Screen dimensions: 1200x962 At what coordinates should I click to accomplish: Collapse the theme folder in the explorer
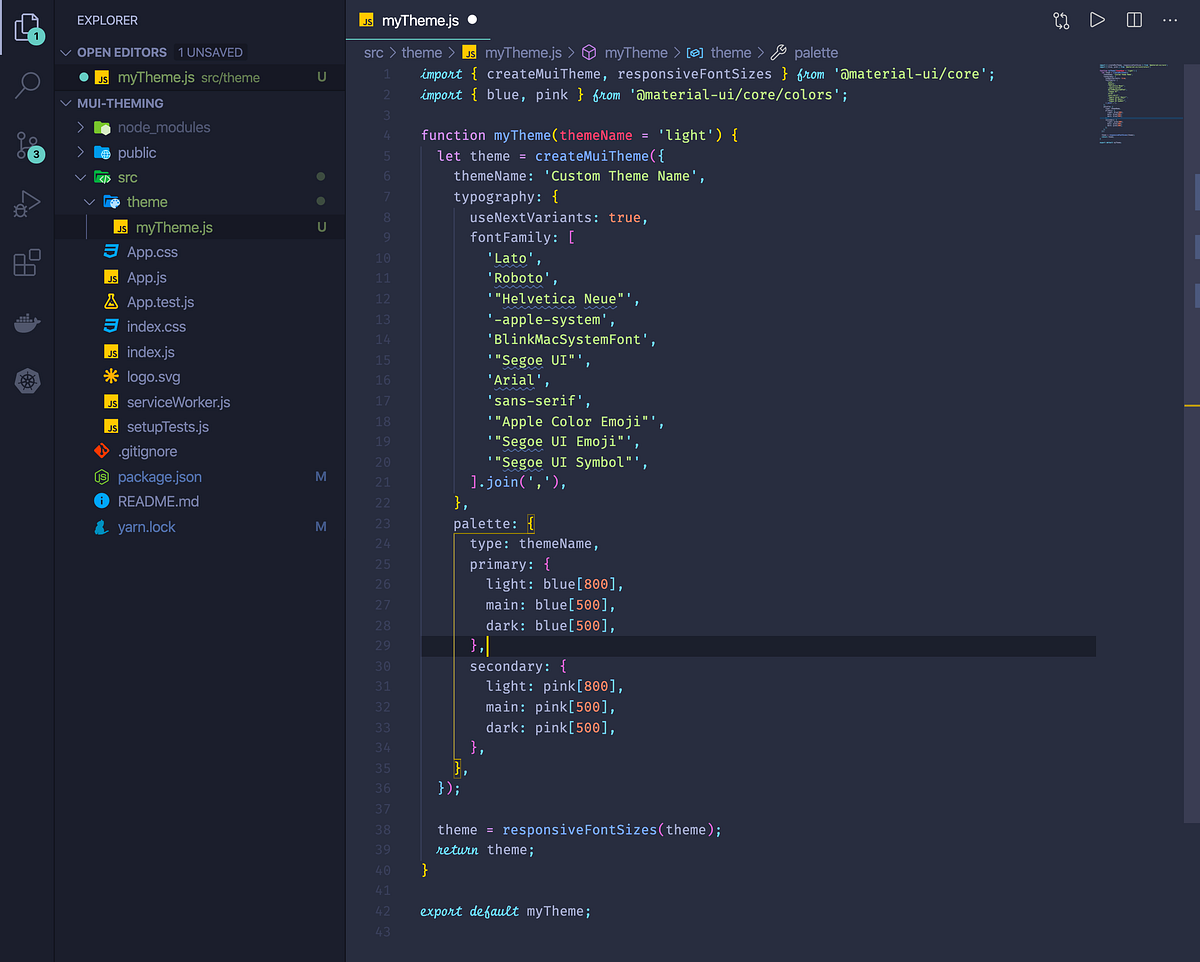pos(89,201)
